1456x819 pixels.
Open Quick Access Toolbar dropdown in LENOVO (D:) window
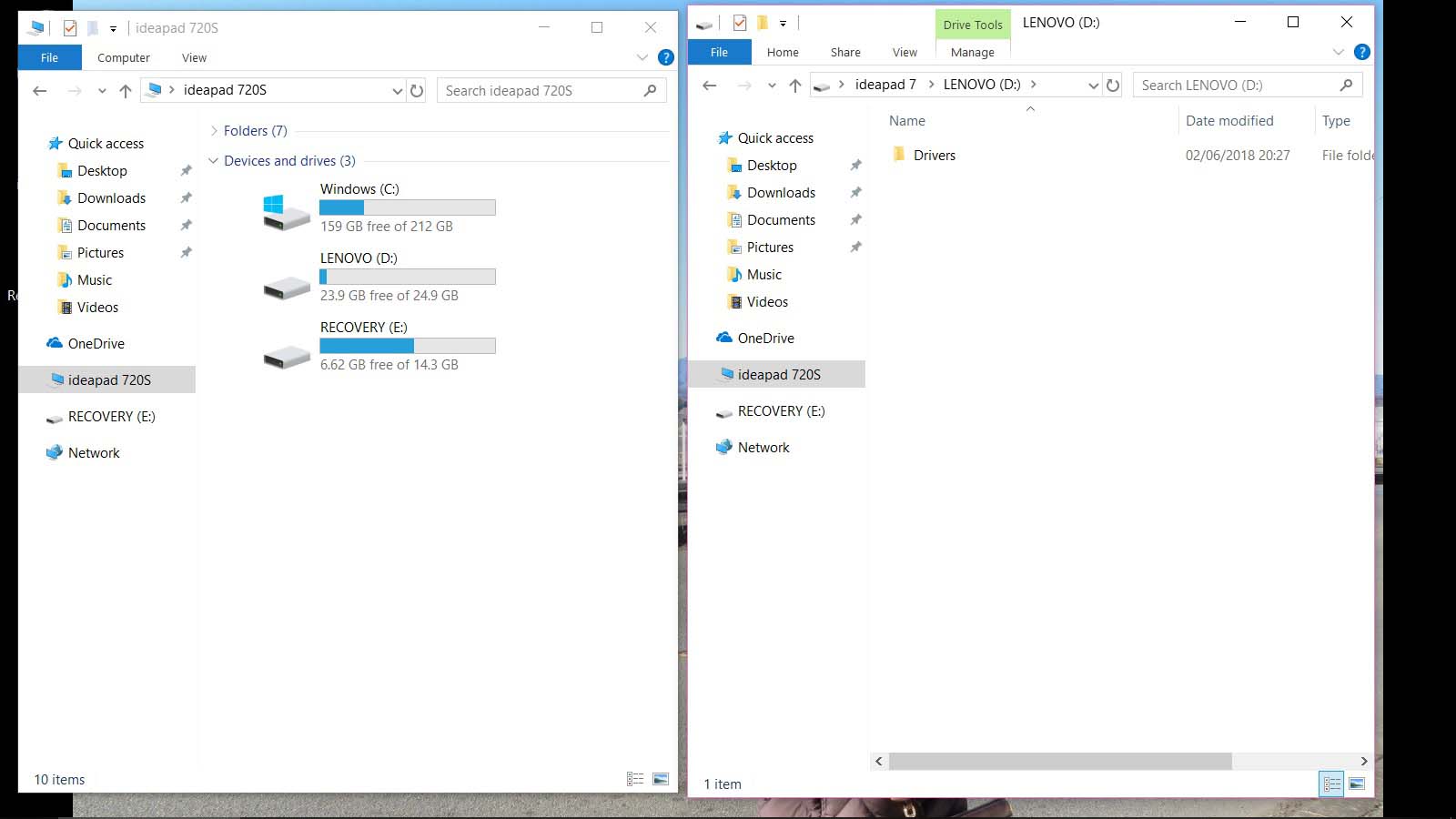[x=783, y=24]
